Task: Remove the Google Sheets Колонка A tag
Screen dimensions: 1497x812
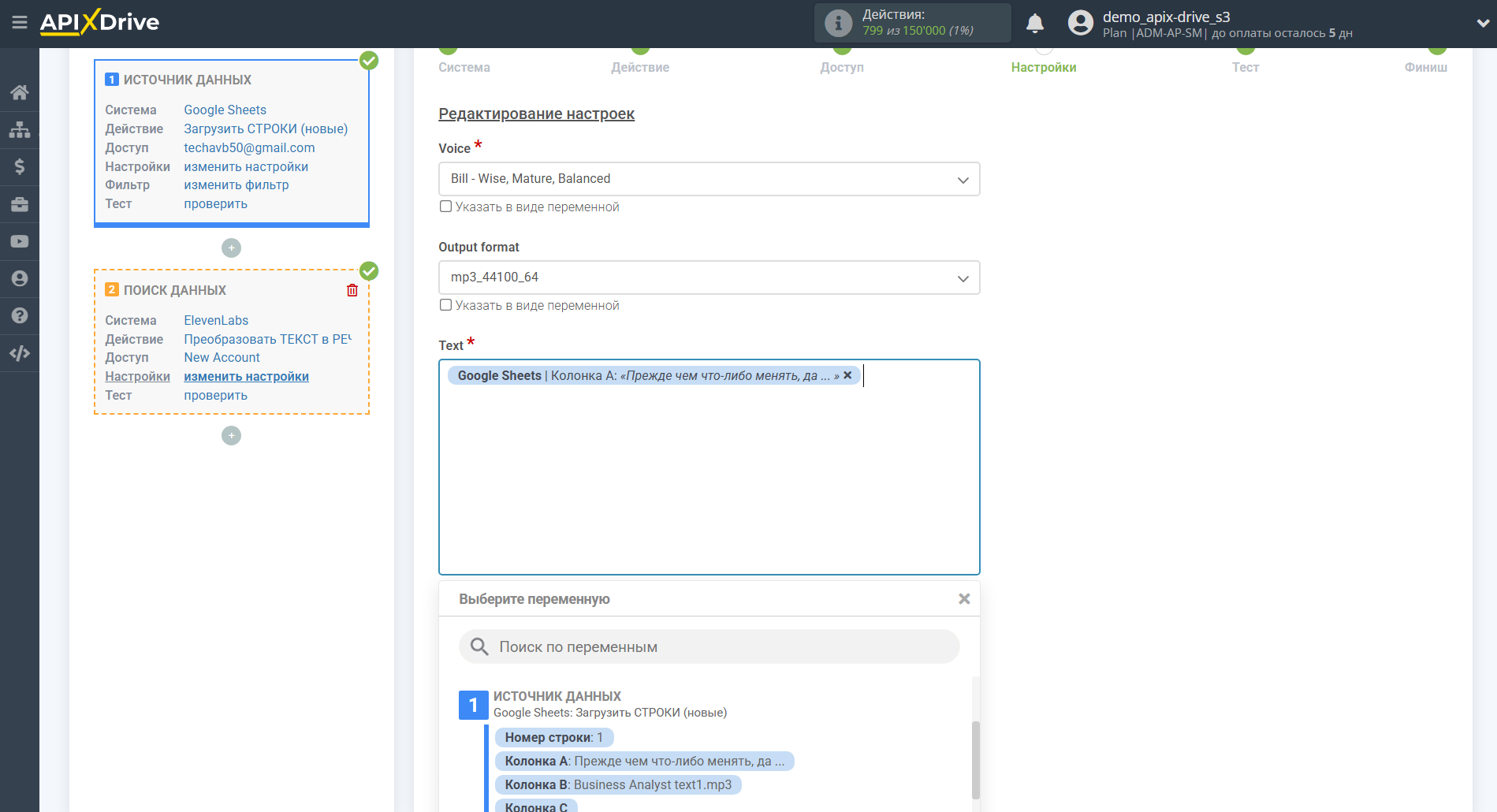Action: click(x=847, y=375)
